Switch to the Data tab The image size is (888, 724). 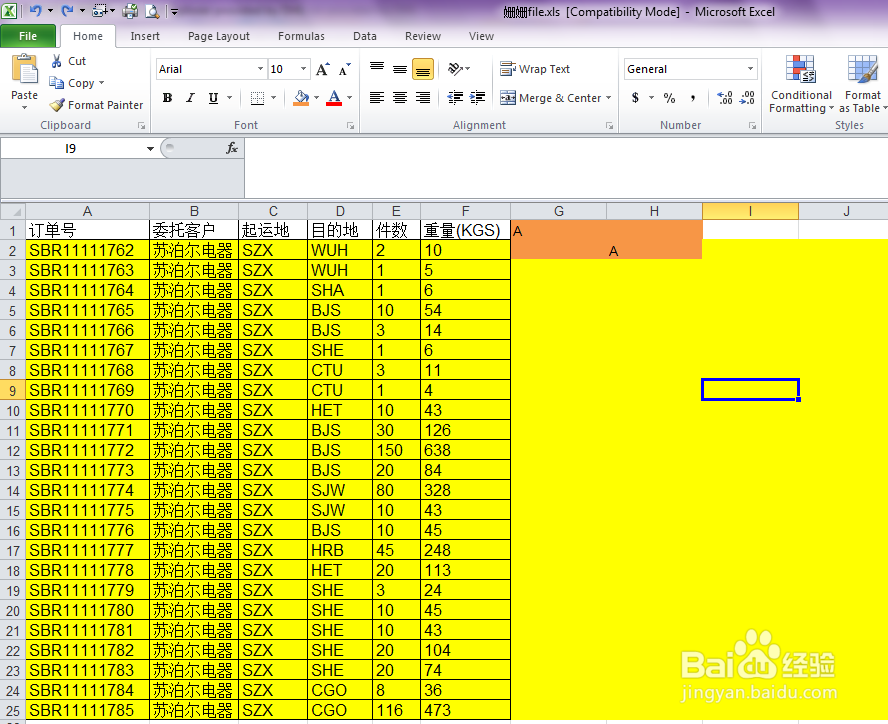pos(365,36)
